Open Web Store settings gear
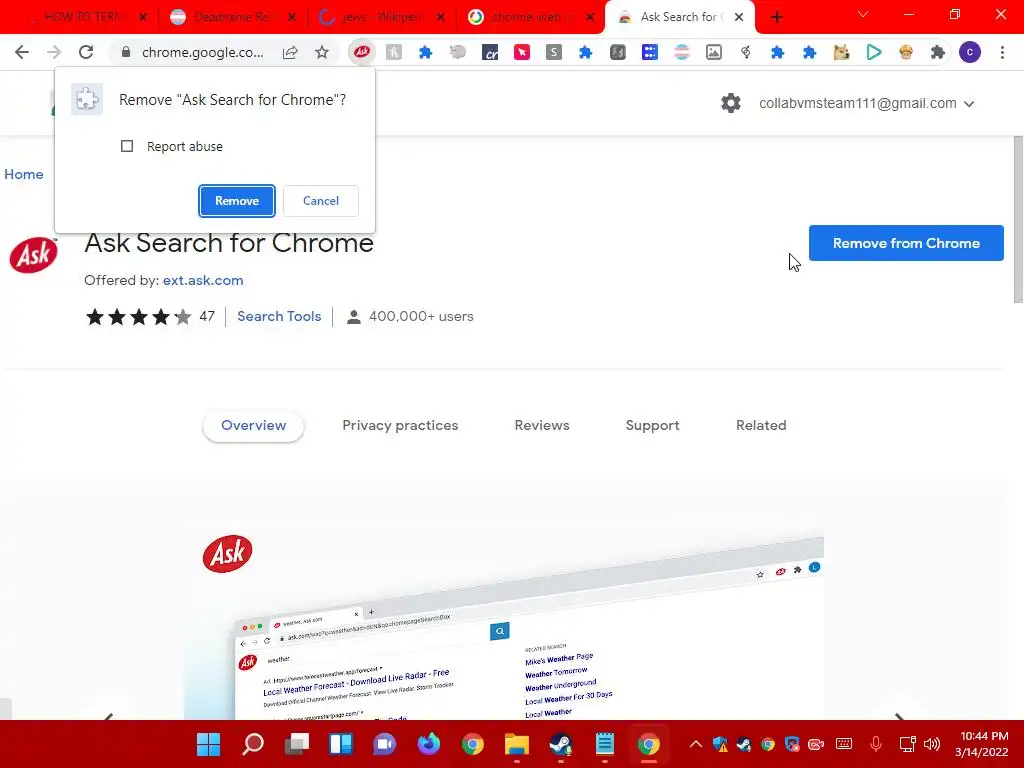The height and width of the screenshot is (768, 1024). pyautogui.click(x=731, y=103)
